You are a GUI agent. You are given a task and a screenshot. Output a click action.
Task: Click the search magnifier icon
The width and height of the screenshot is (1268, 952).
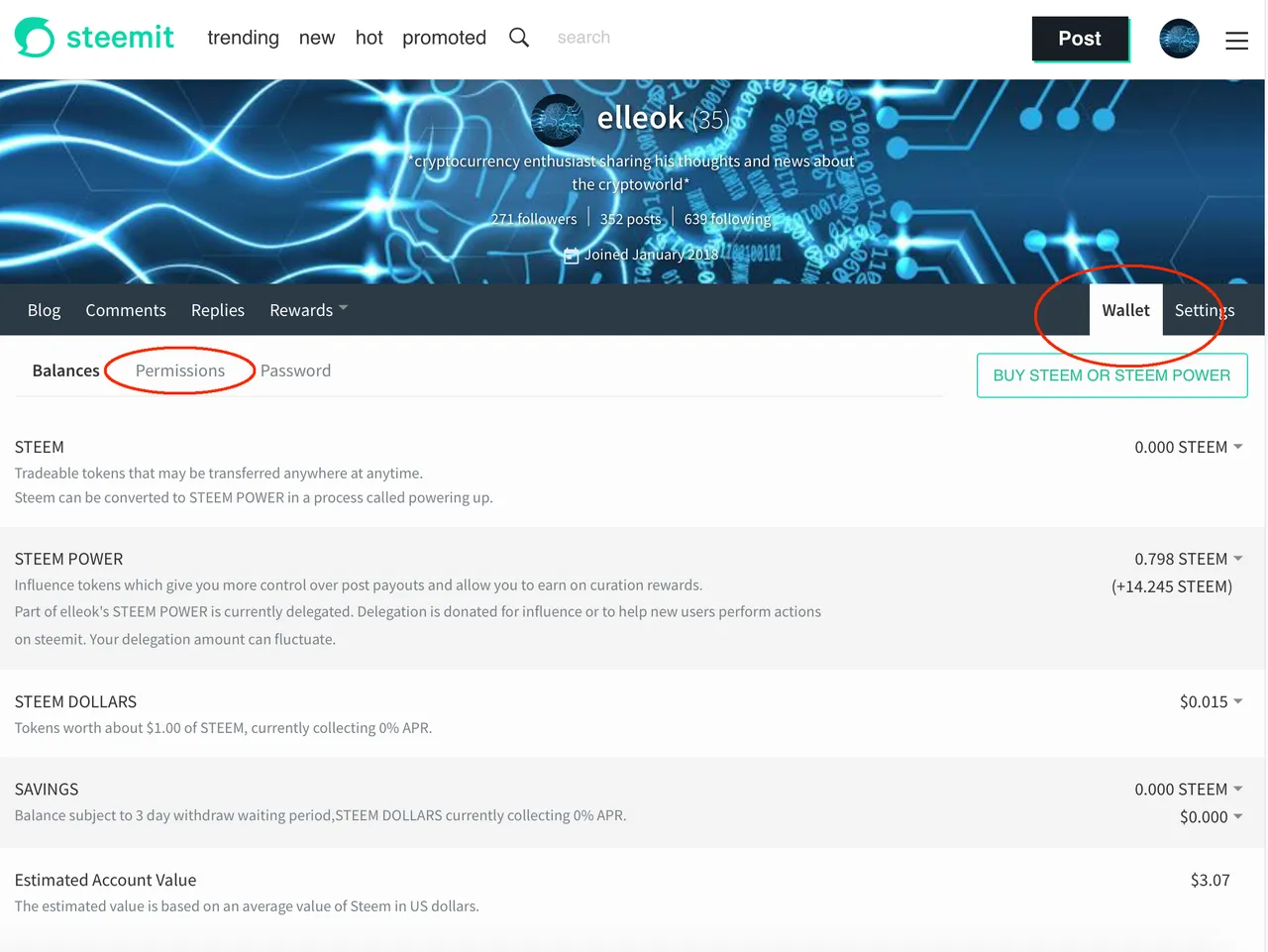519,38
